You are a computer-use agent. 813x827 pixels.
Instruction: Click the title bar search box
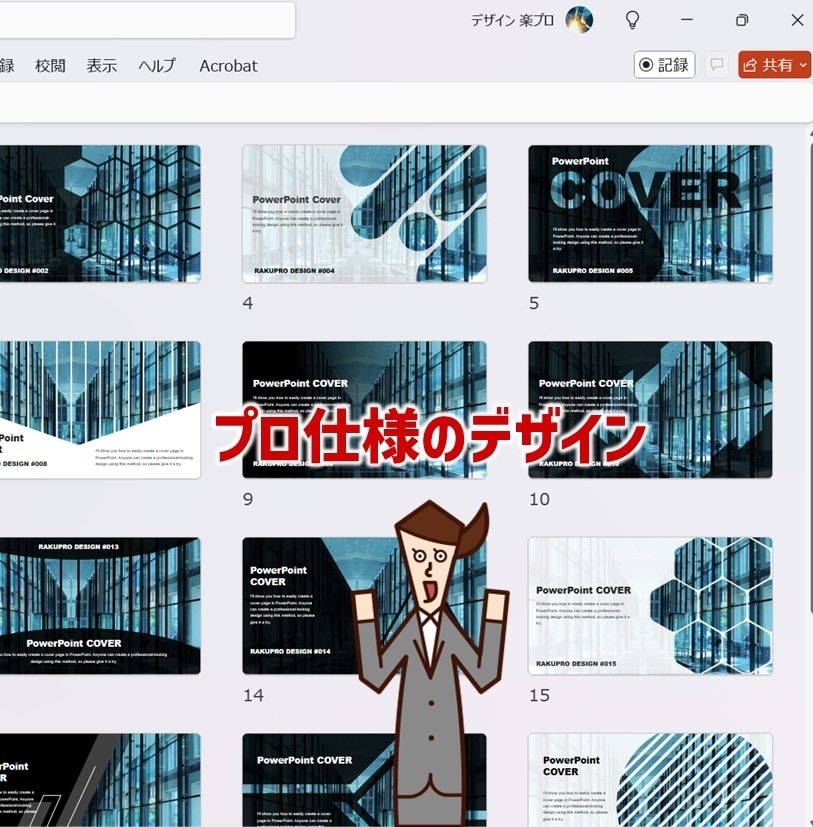click(x=147, y=20)
